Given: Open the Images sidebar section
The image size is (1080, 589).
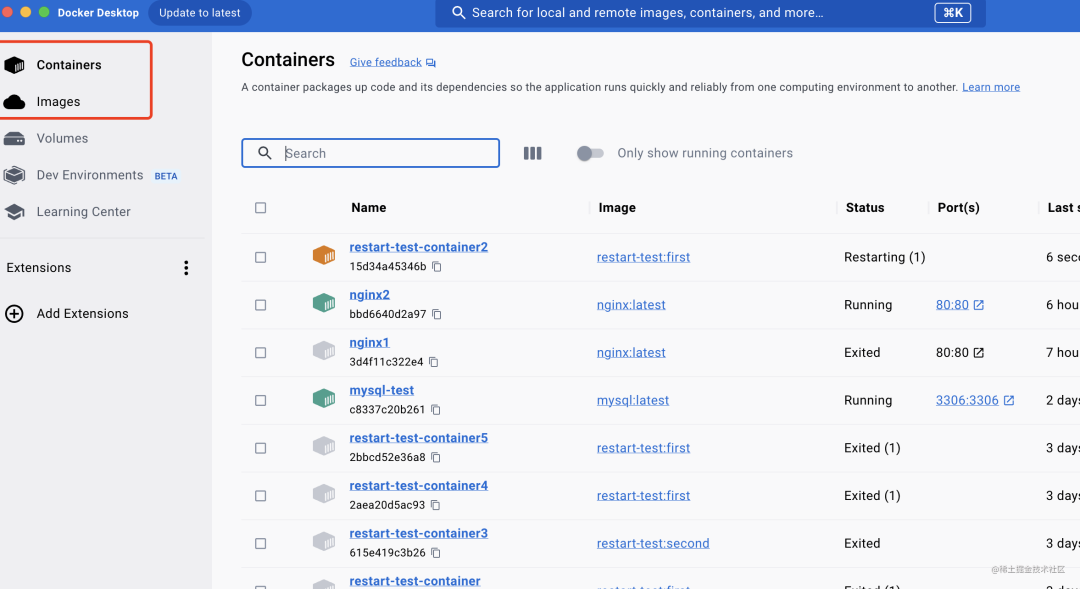Looking at the screenshot, I should pyautogui.click(x=58, y=101).
